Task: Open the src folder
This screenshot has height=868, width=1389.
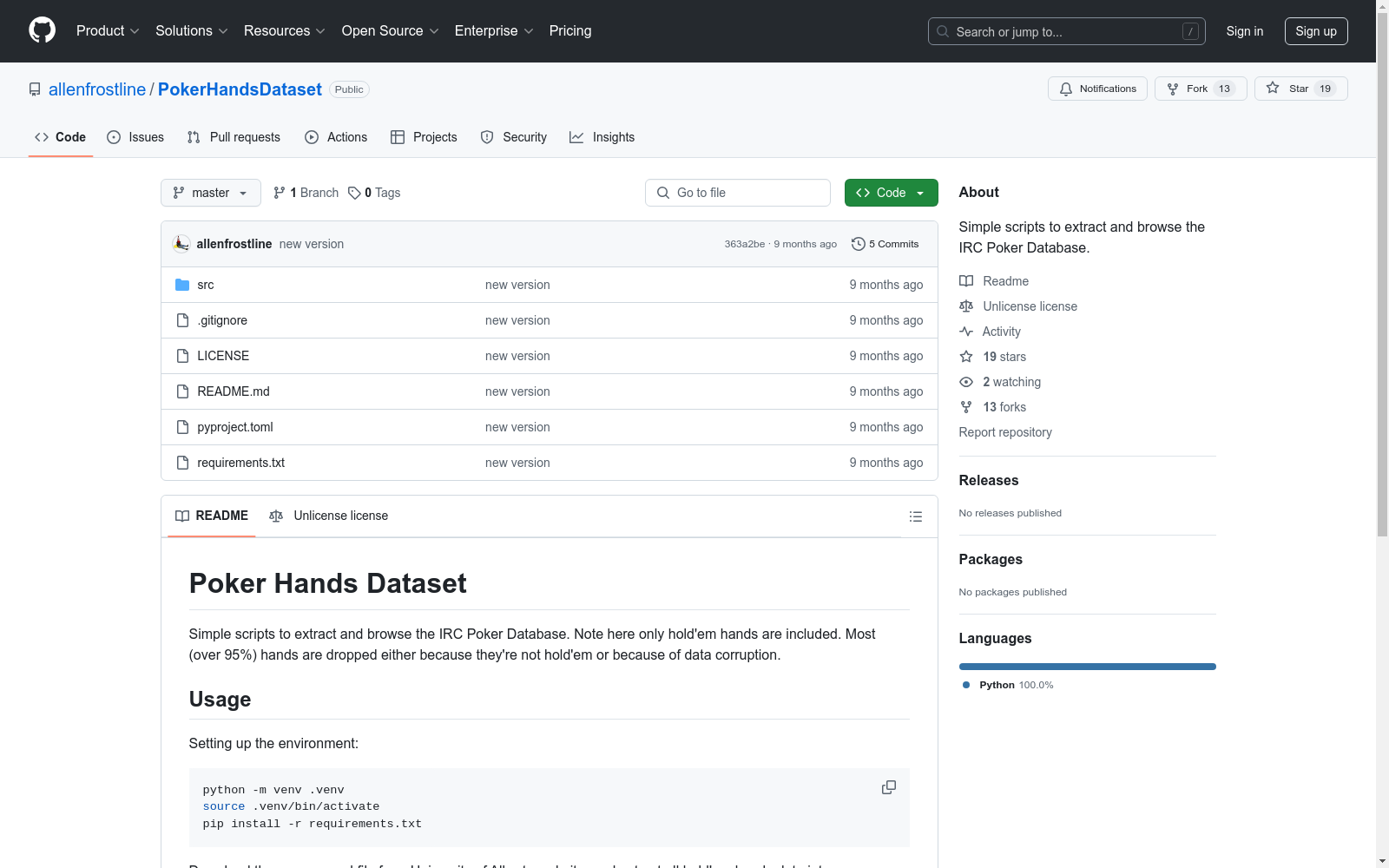Action: [x=206, y=285]
